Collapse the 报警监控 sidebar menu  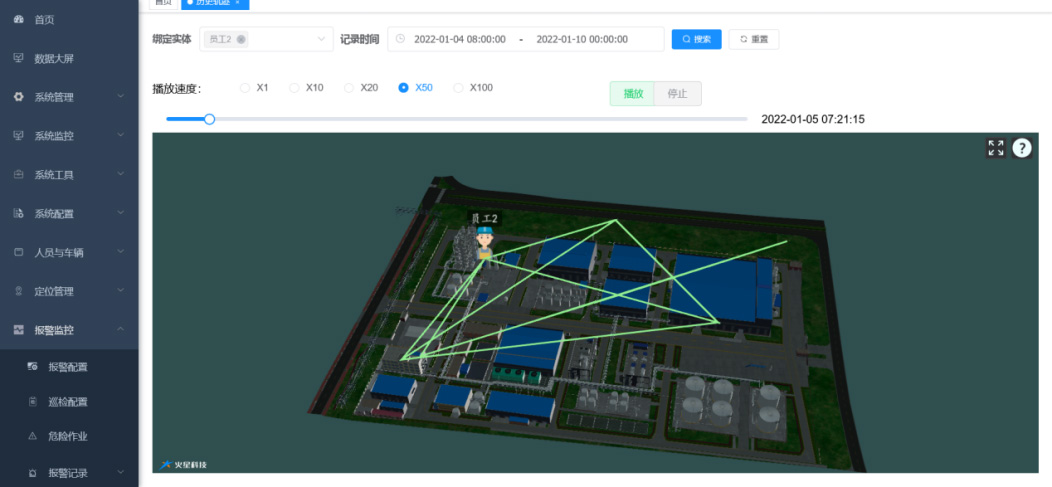tap(120, 329)
